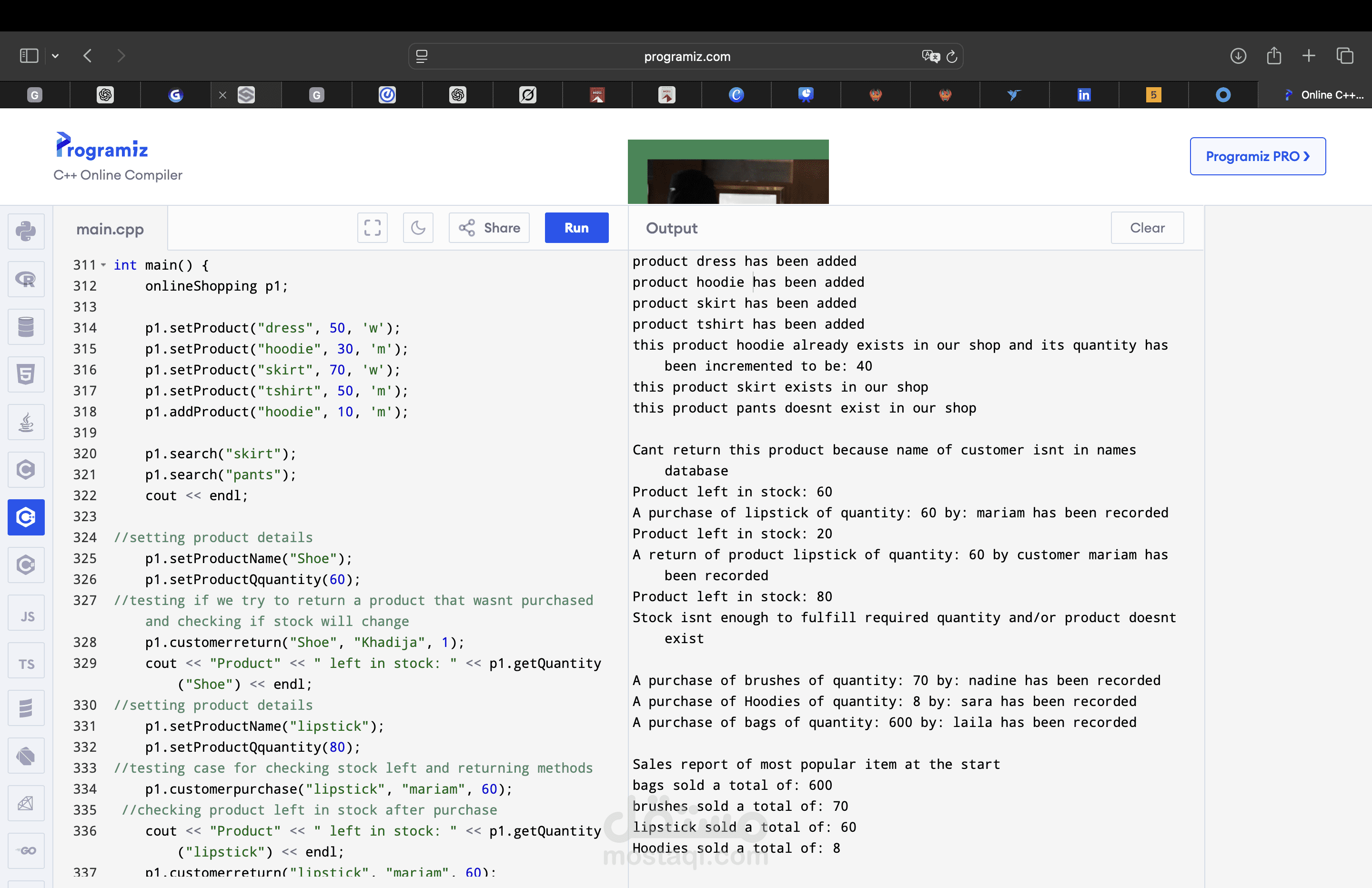
Task: Open the browser tab overview
Action: click(x=1345, y=56)
